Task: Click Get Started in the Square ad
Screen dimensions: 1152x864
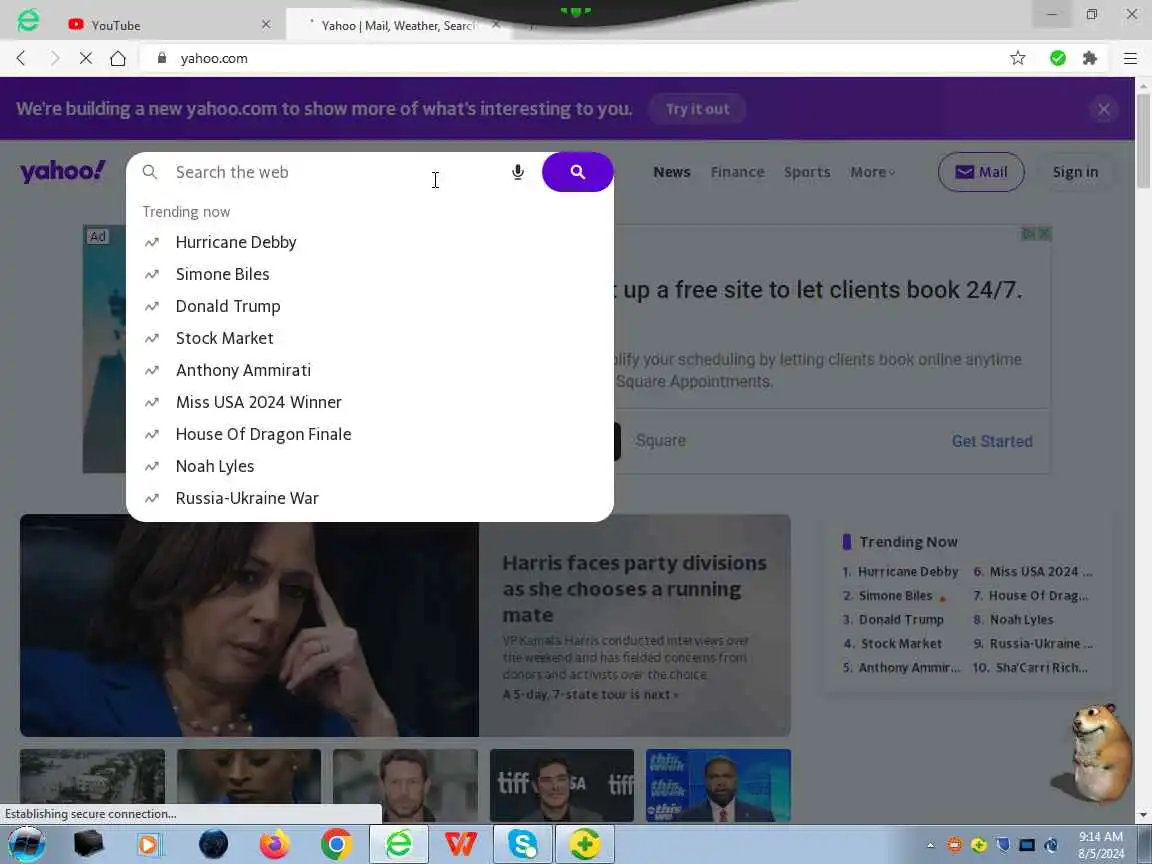Action: click(x=992, y=441)
